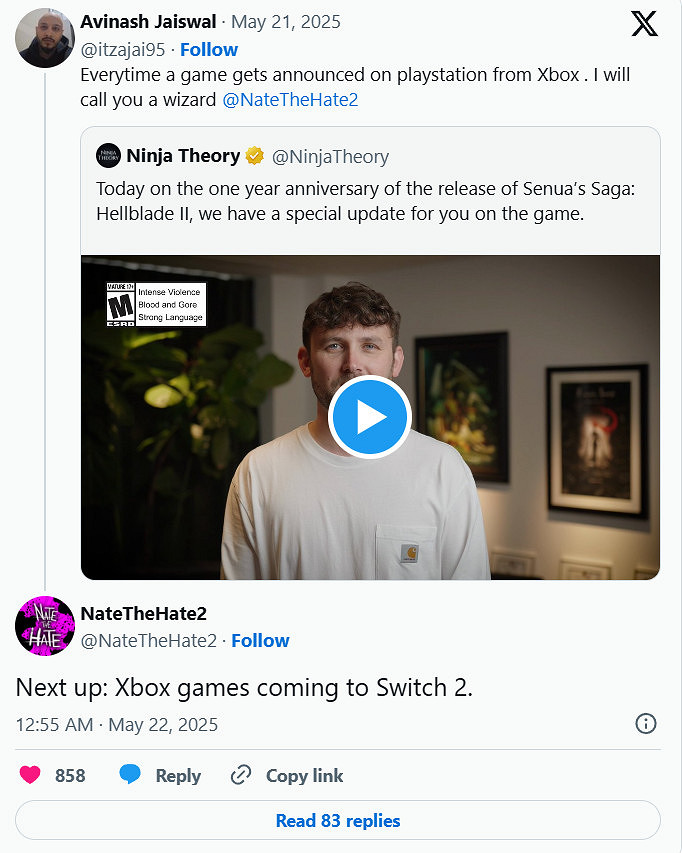
Task: Open Avinash Jaiswal's profile avatar
Action: point(45,37)
